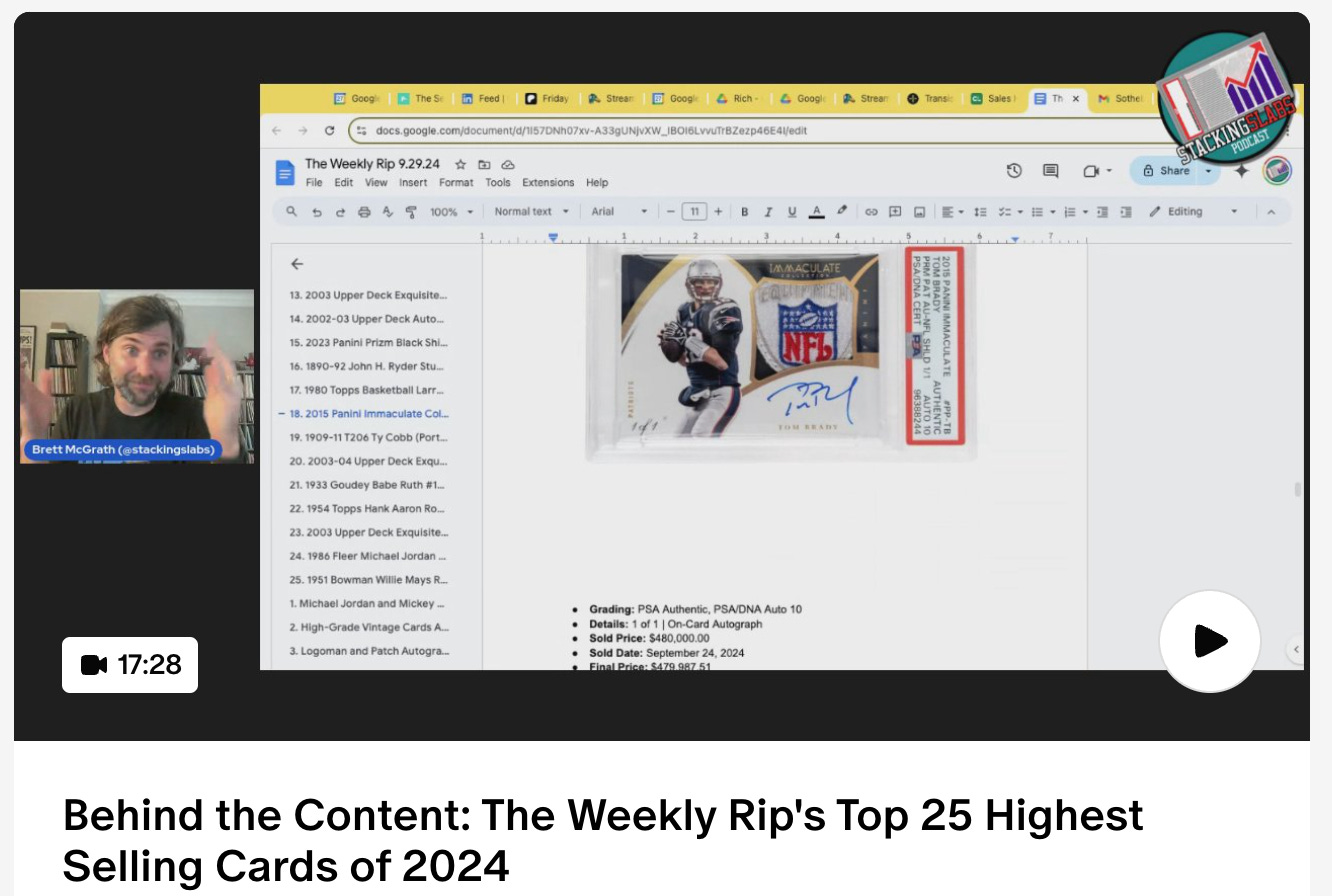
Task: Switch to the Friday browser tab
Action: [x=547, y=98]
